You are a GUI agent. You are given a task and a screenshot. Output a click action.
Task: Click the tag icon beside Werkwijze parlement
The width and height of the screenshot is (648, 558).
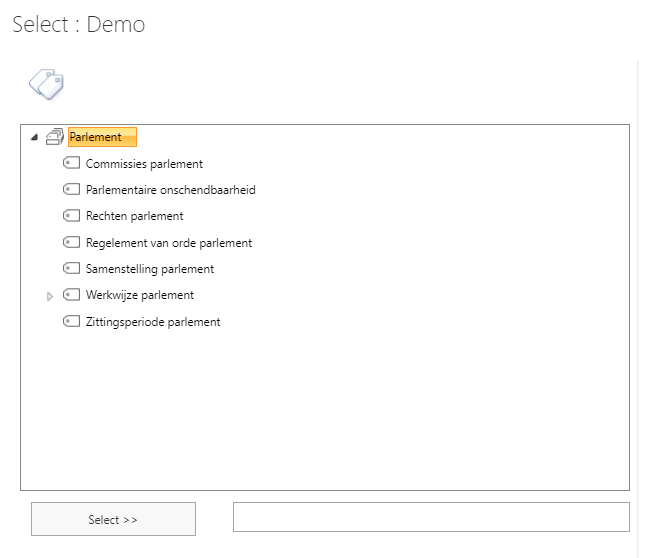pos(71,295)
